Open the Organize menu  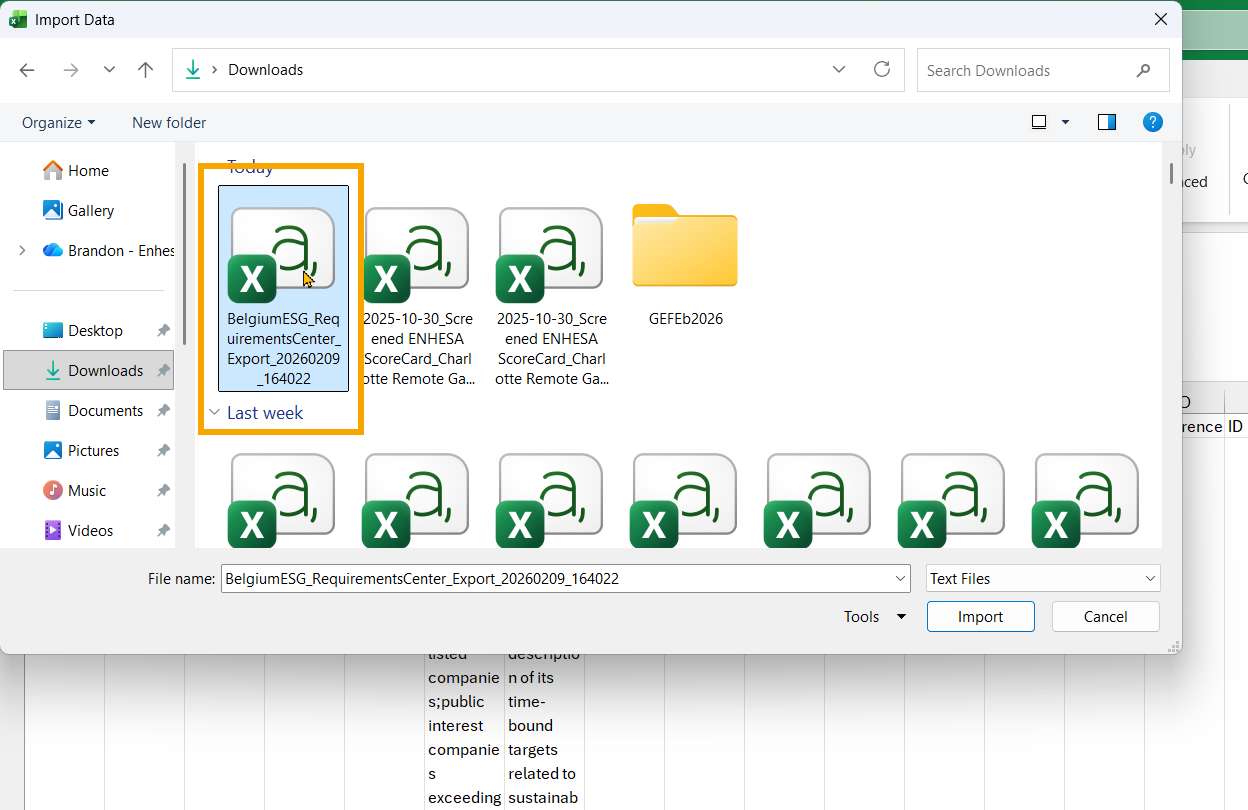[59, 122]
